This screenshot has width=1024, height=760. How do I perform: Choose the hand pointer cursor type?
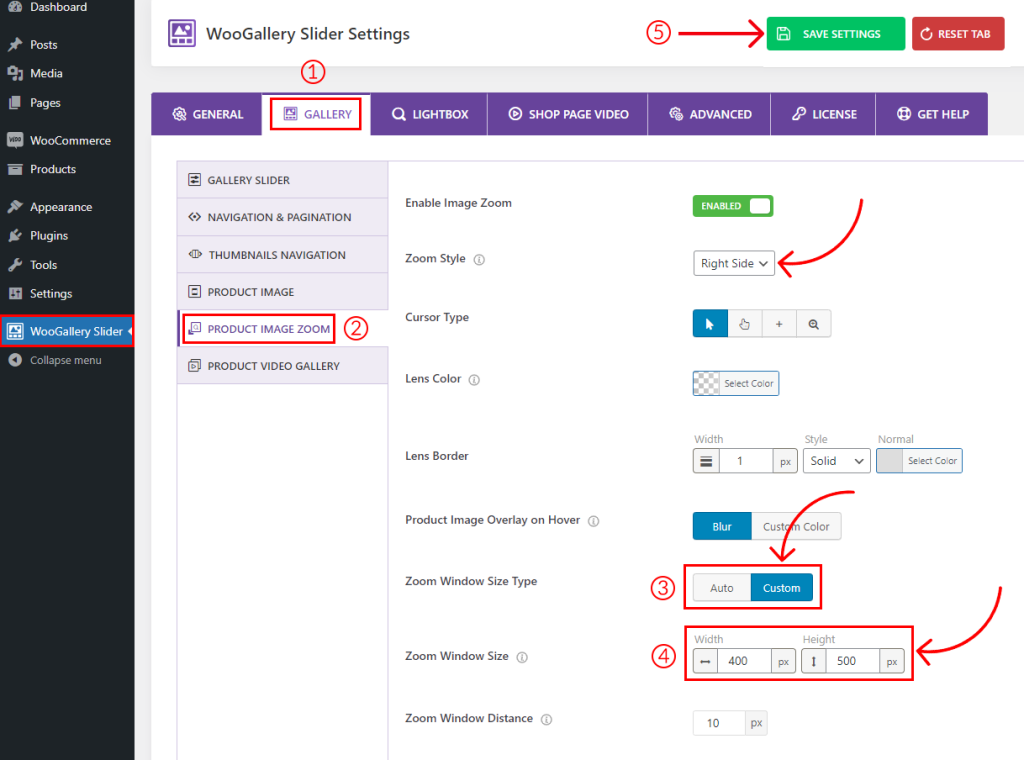coord(743,323)
